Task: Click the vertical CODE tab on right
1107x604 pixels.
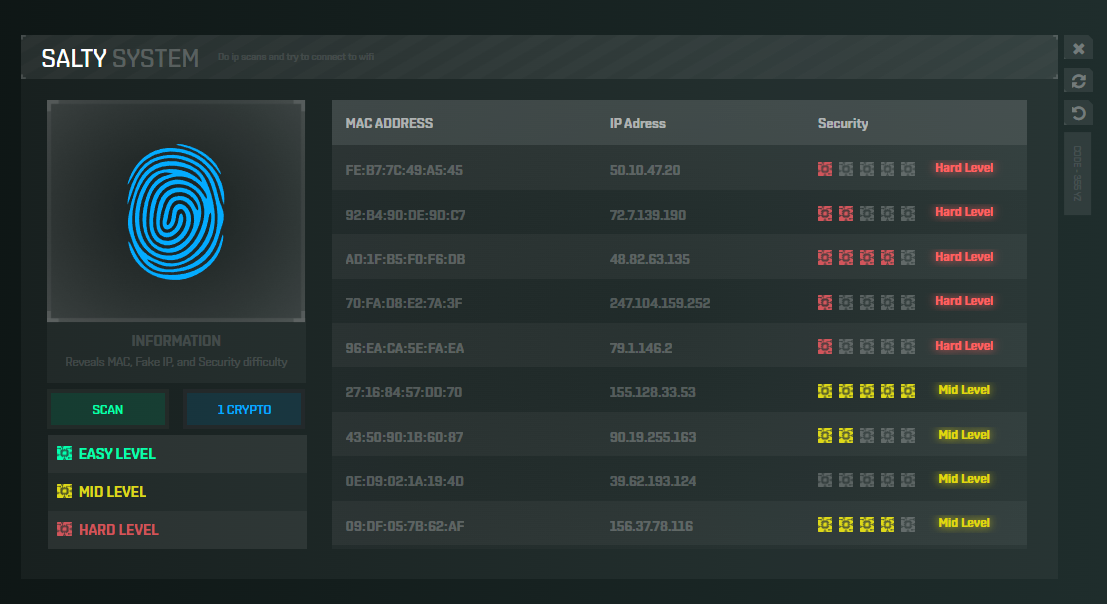Action: (x=1078, y=173)
